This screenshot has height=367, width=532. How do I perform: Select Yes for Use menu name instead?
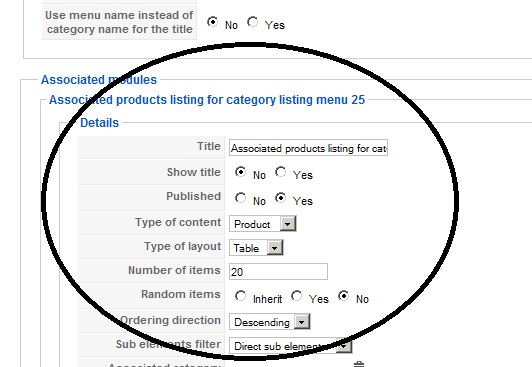[252, 22]
